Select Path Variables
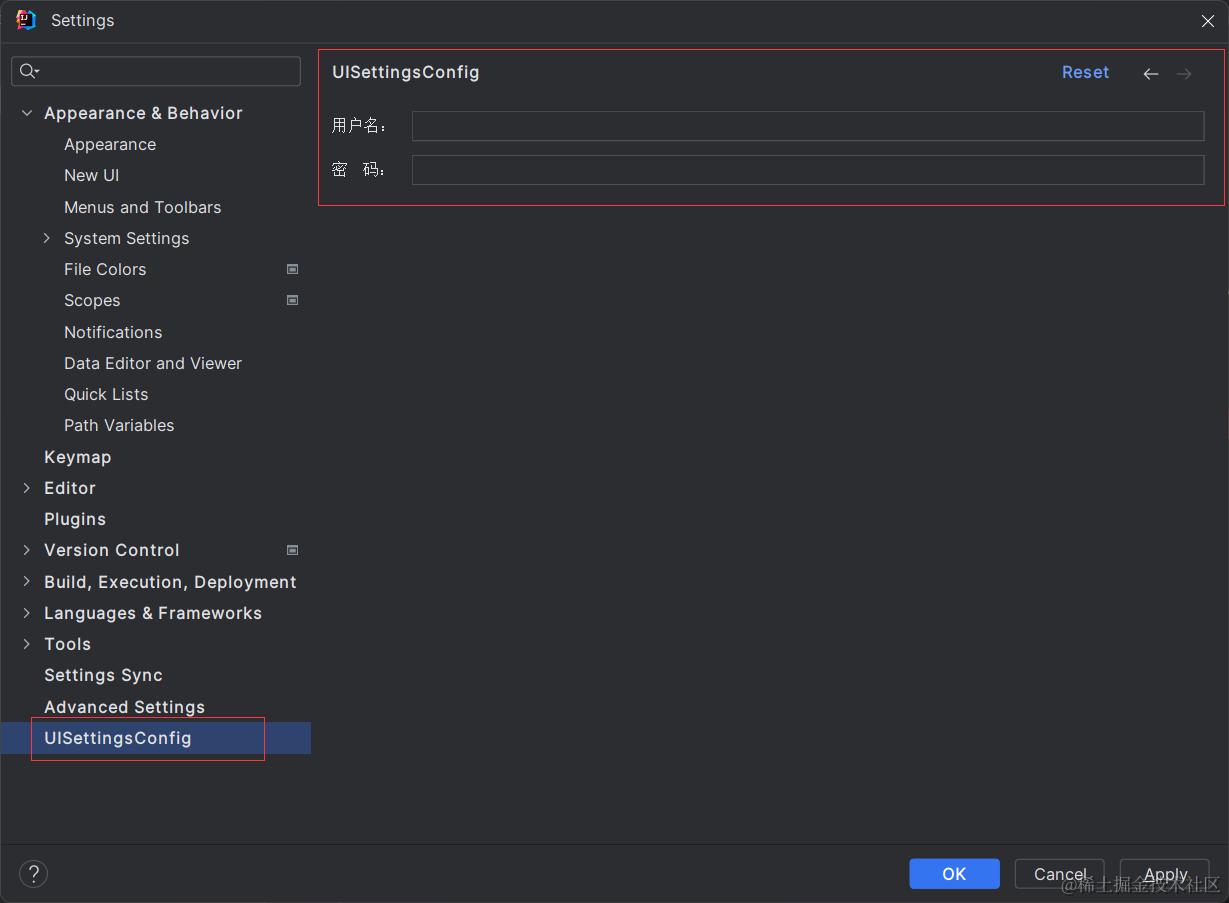The height and width of the screenshot is (903, 1229). (119, 425)
